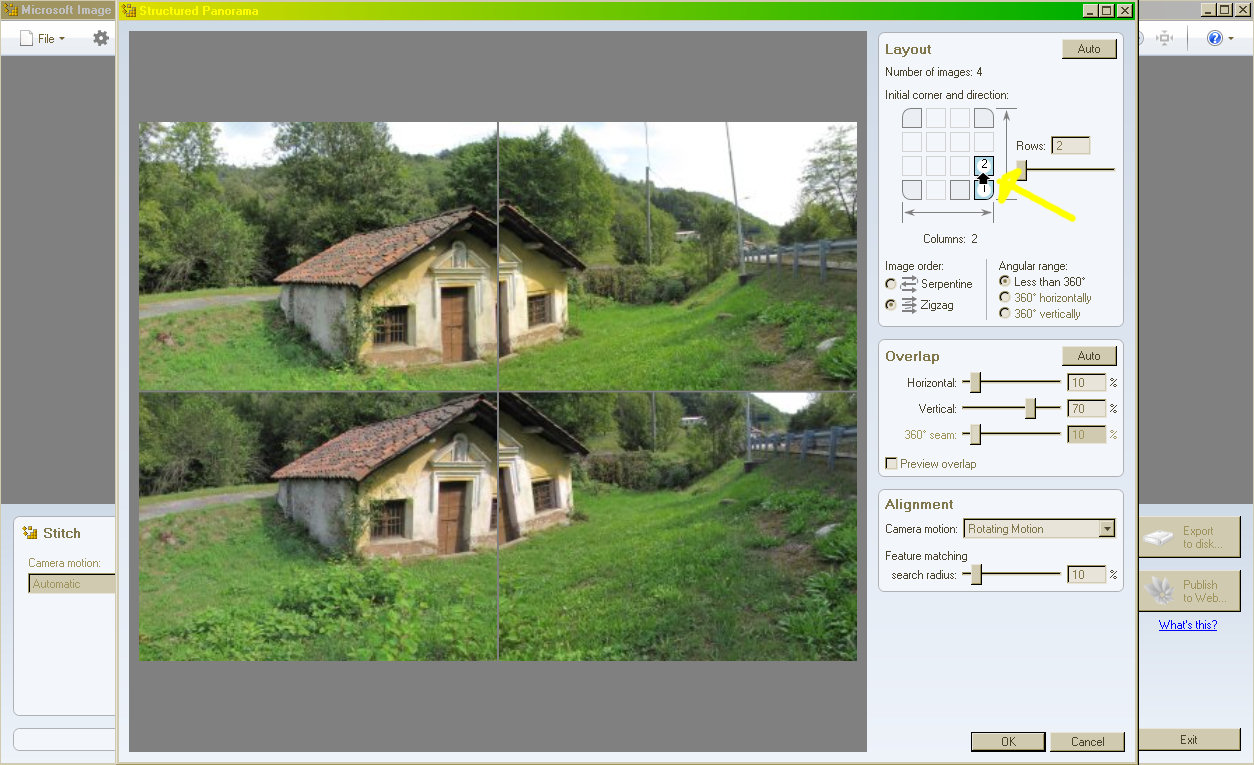Select the bottom-right grass preview tile

(678, 526)
